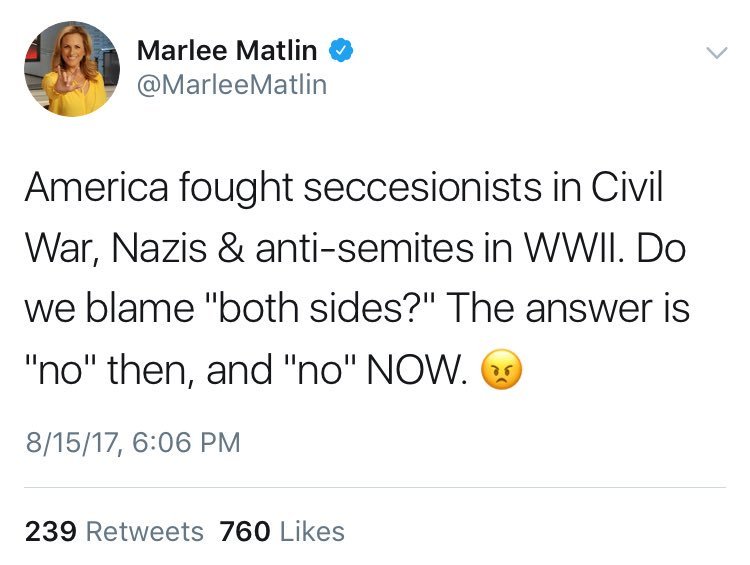Screen dimensions: 750x565
Task: Open the @MarleeMatlin handle link
Action: coord(230,86)
